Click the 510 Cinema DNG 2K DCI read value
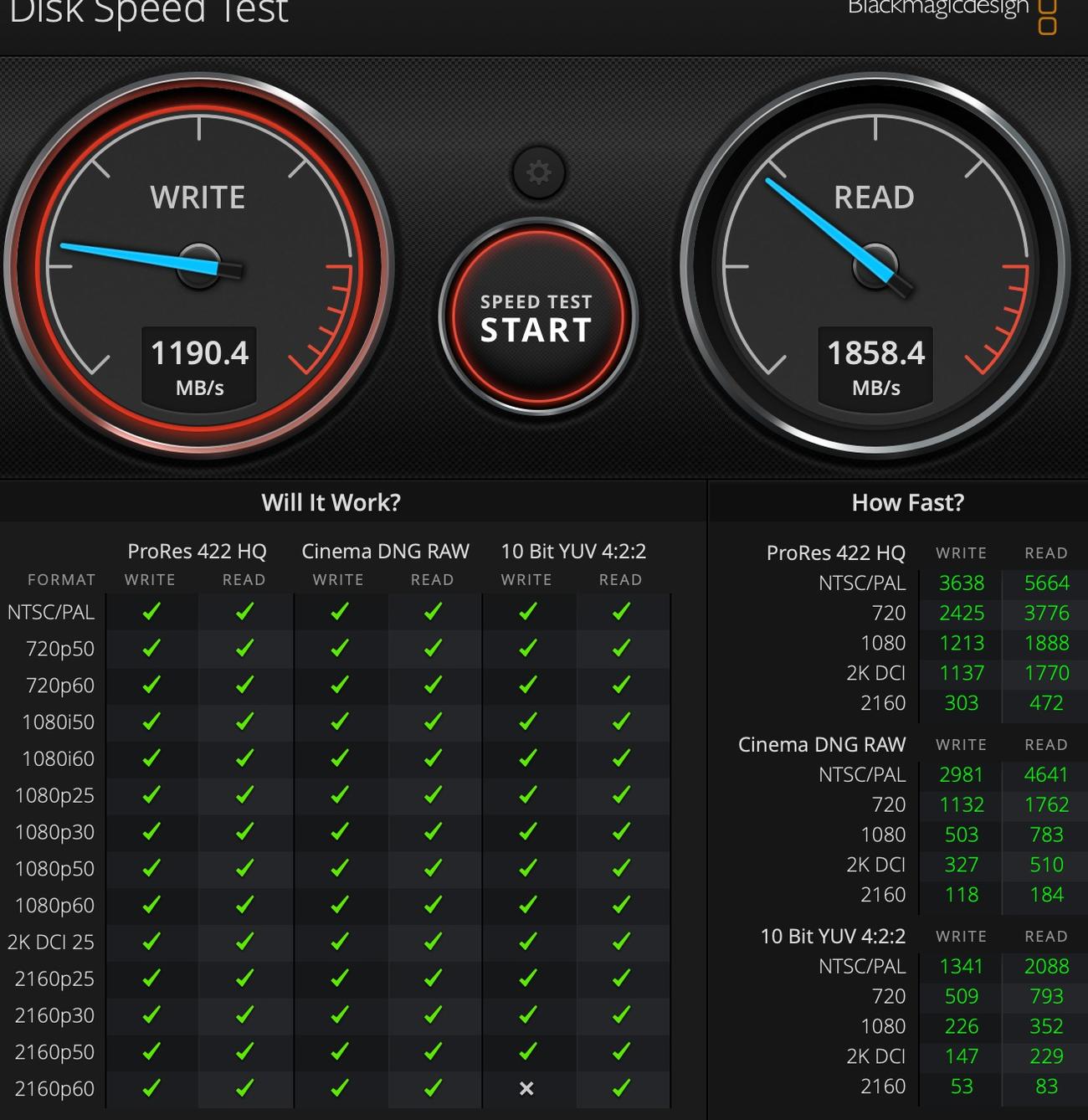 pos(1047,865)
